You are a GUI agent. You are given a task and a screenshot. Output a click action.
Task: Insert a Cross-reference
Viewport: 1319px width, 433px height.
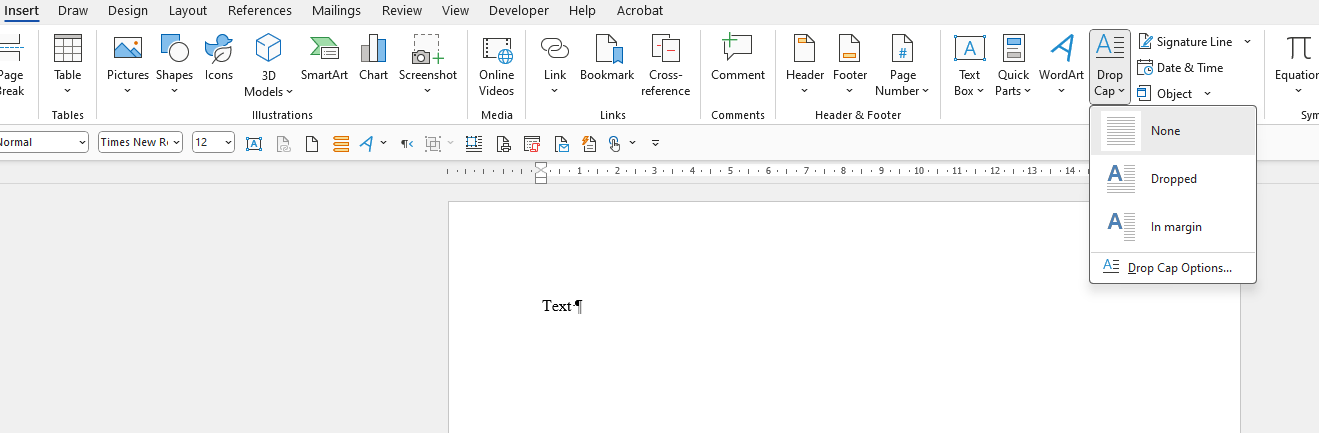666,65
